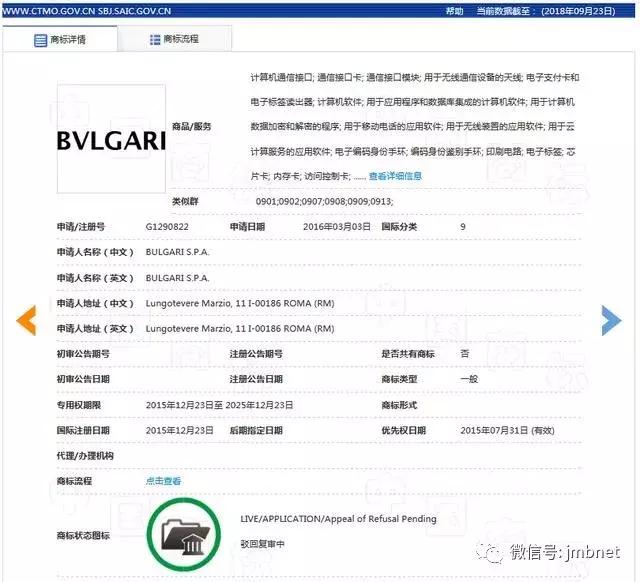Switch to the 商标流程 tab
640x582 pixels.
coord(175,39)
